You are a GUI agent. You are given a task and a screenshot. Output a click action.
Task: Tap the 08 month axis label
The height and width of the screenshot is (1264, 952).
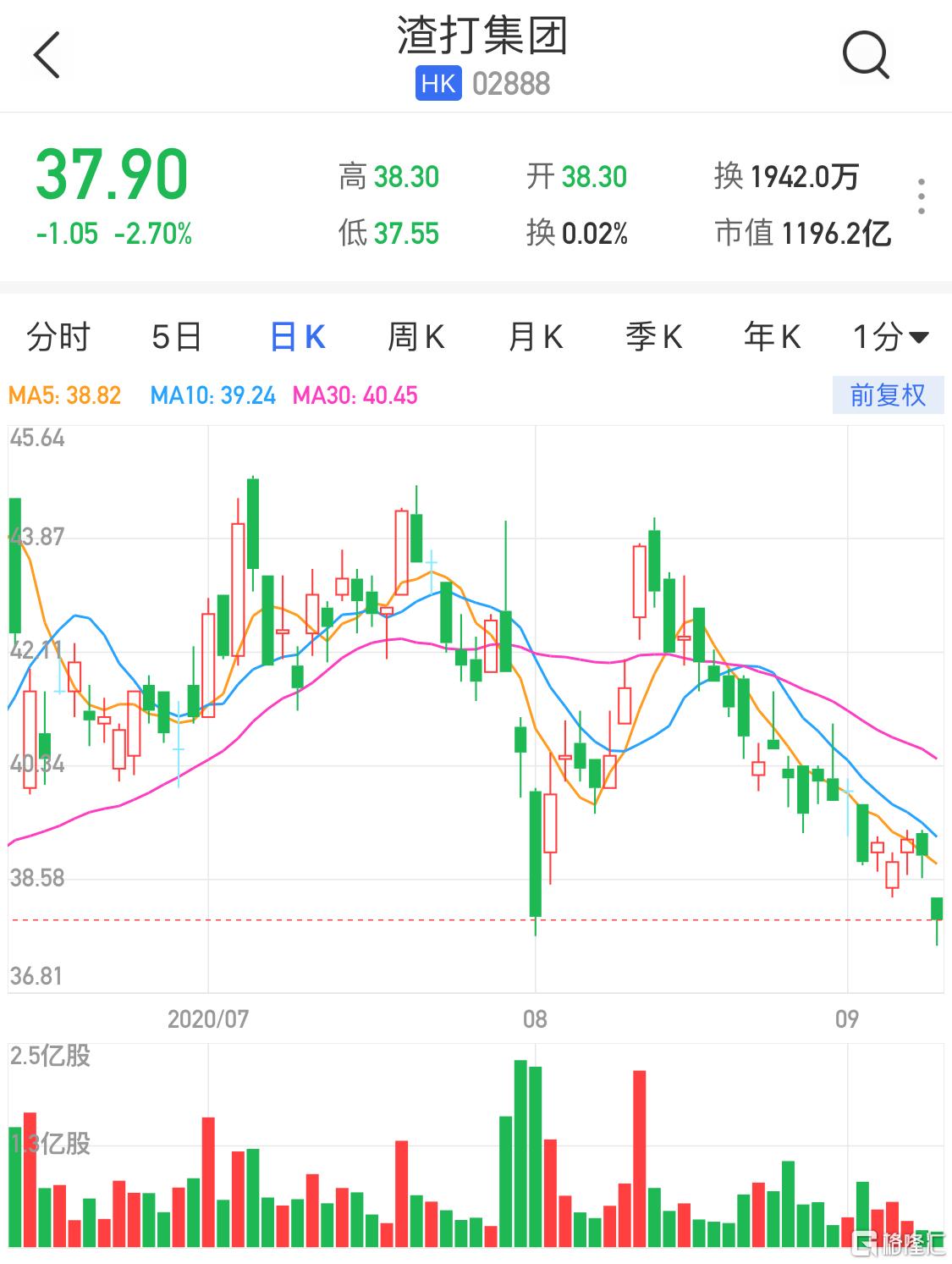tap(535, 1018)
